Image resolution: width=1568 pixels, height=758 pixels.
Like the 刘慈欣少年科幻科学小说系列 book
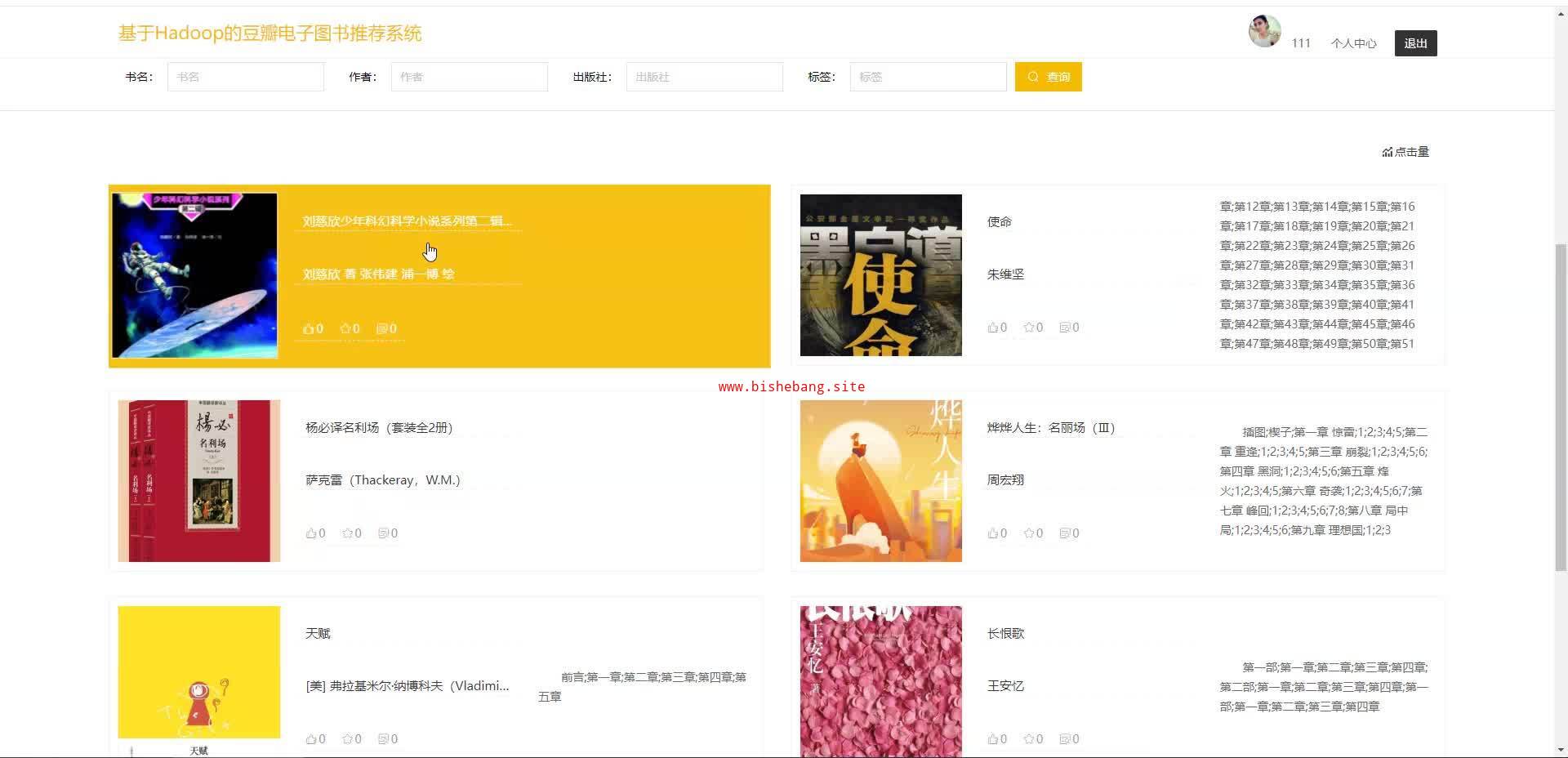(x=313, y=328)
